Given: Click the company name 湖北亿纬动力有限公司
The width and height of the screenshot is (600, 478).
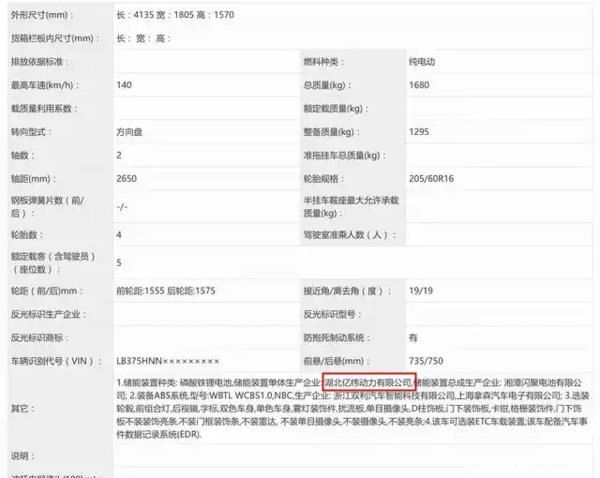Looking at the screenshot, I should tap(368, 382).
